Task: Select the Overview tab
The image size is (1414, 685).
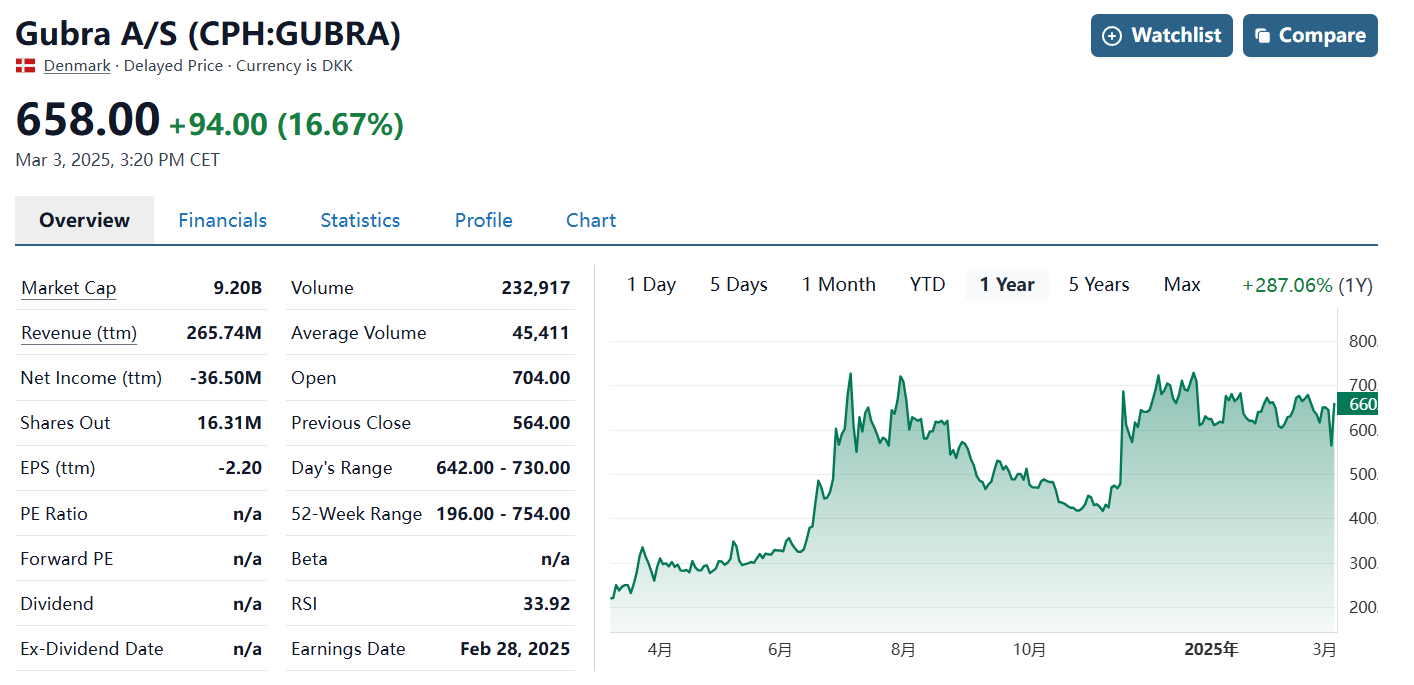Action: (84, 220)
